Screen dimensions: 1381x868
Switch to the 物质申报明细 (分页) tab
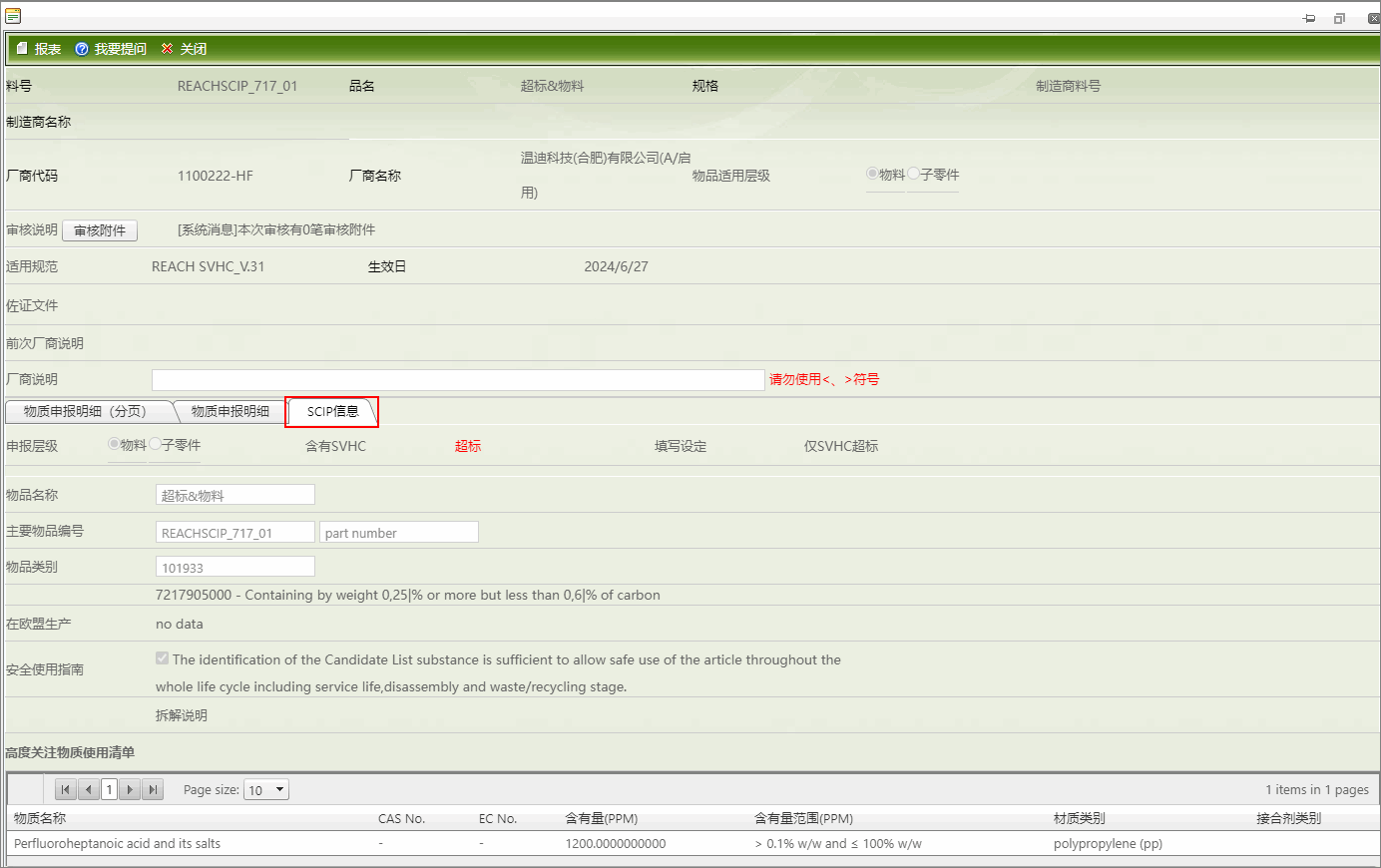click(x=85, y=411)
